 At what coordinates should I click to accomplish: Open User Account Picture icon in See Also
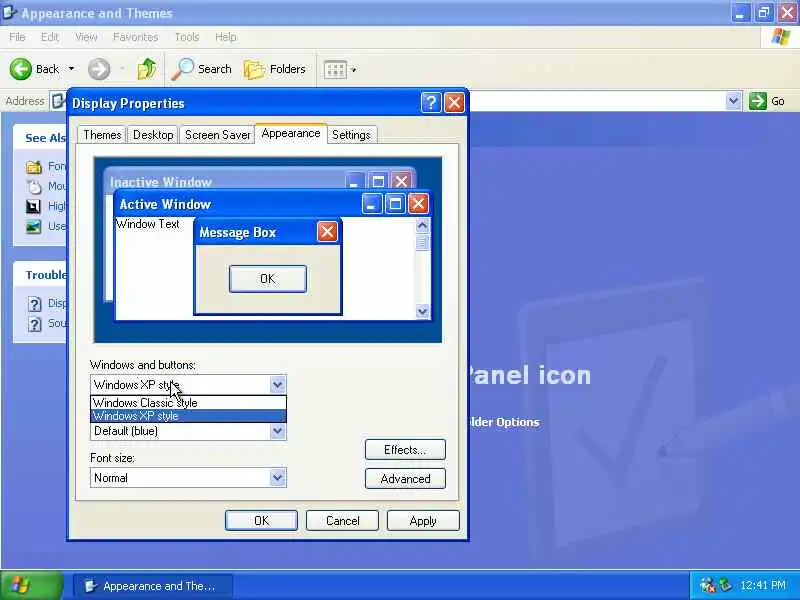[x=34, y=227]
